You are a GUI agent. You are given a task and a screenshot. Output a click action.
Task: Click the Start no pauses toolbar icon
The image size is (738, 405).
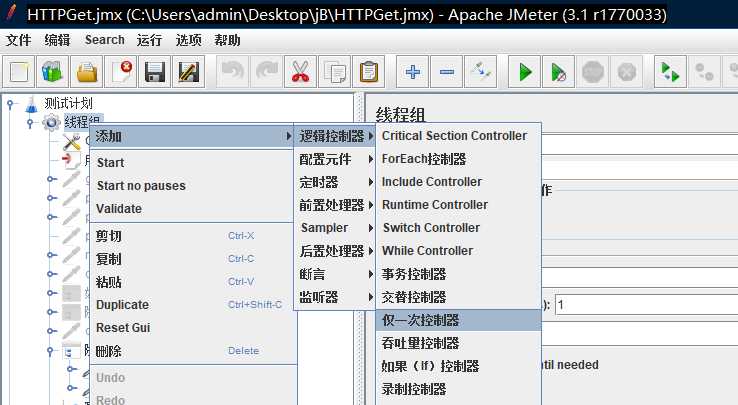point(559,72)
